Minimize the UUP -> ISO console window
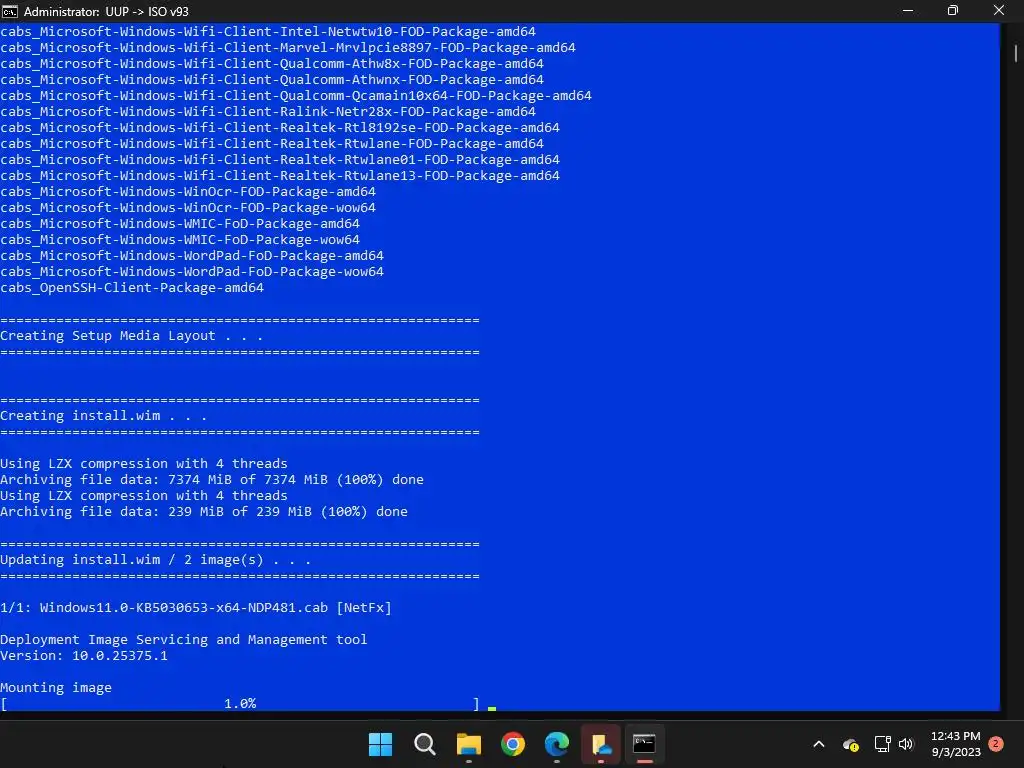The image size is (1024, 768). [907, 10]
